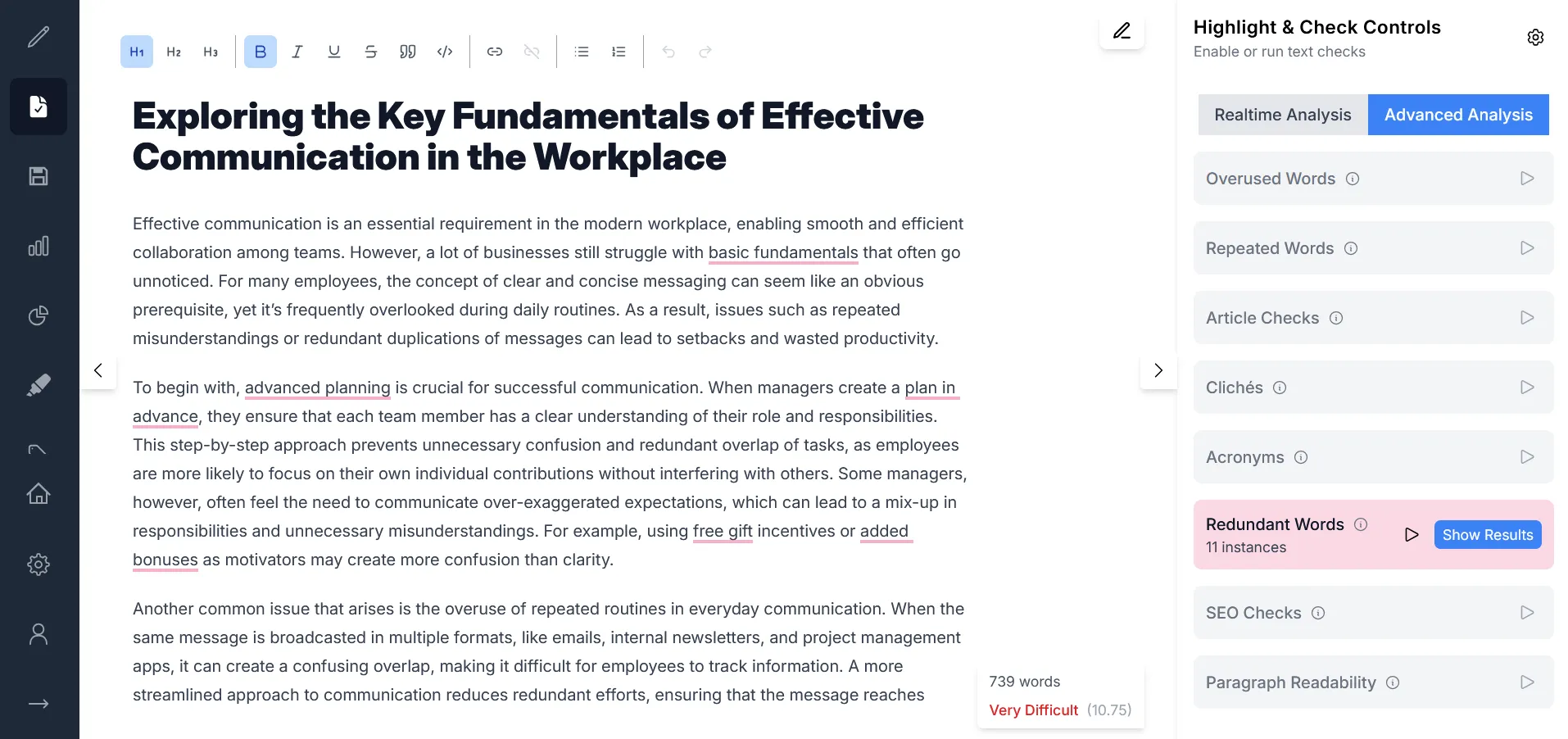Click the right chevron to collapse the panel
The image size is (1568, 739).
click(x=1158, y=370)
